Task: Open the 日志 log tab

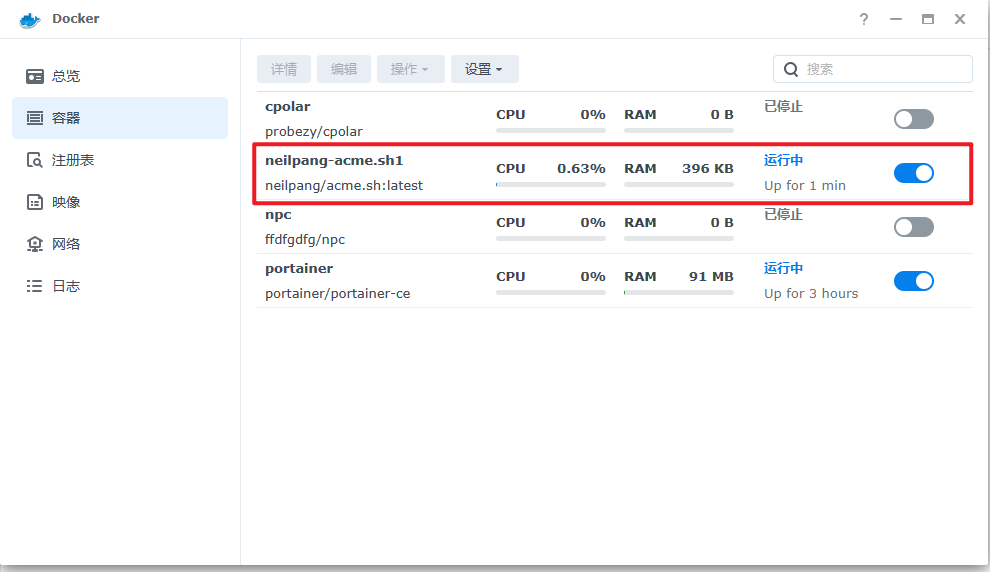Action: click(x=120, y=286)
